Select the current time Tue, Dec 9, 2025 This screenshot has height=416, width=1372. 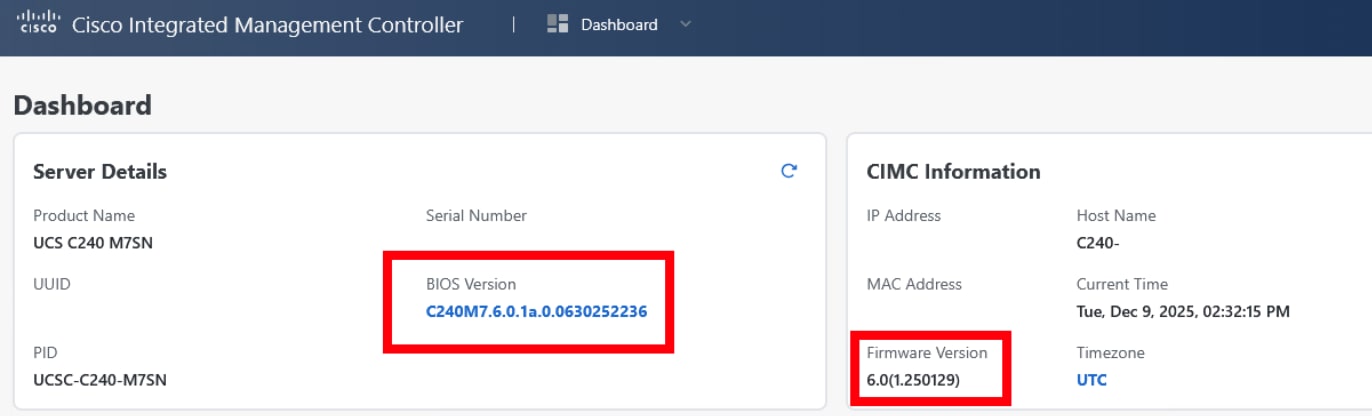[1183, 311]
